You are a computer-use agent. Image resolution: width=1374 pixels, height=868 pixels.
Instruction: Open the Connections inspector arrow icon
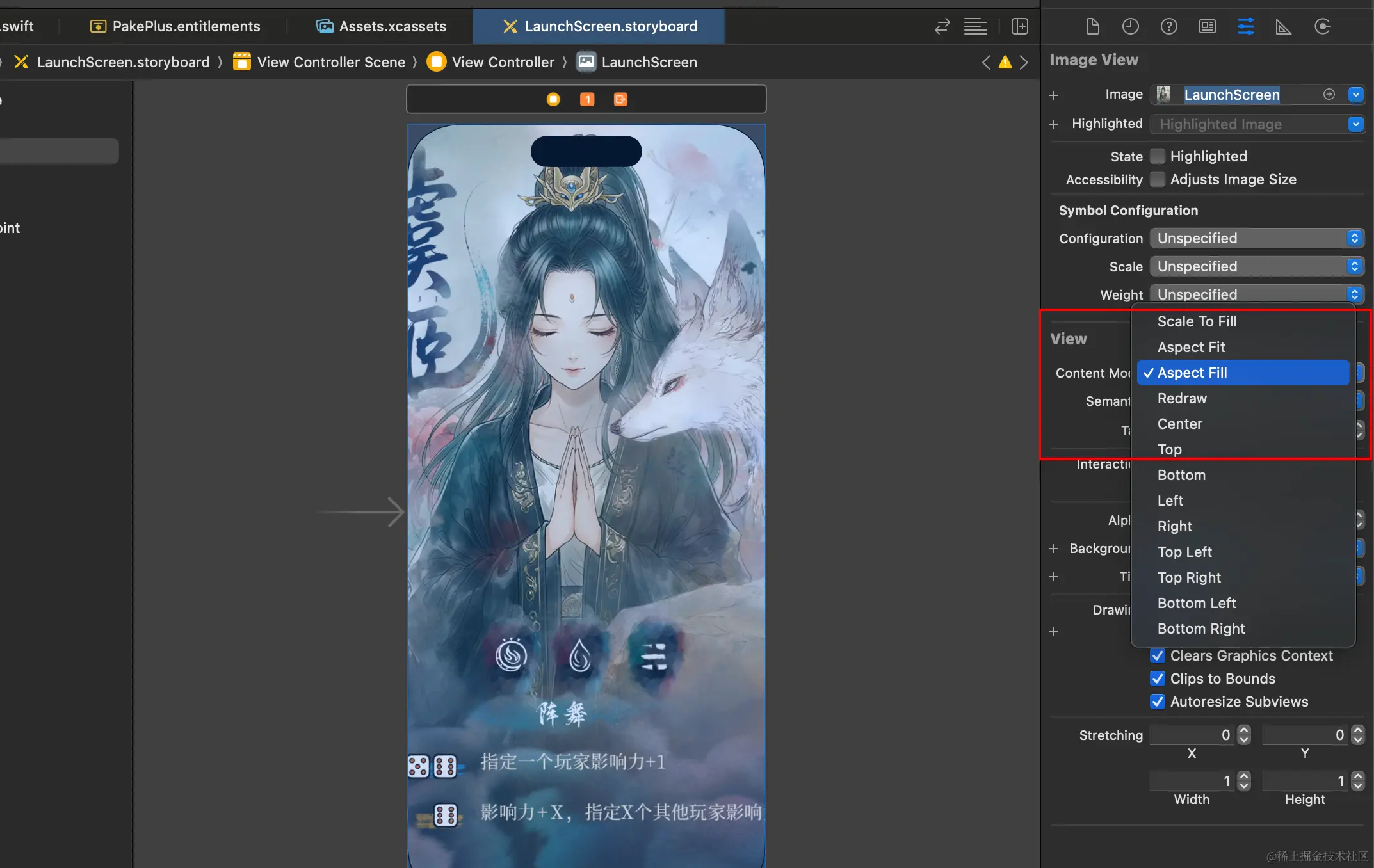coord(1322,26)
